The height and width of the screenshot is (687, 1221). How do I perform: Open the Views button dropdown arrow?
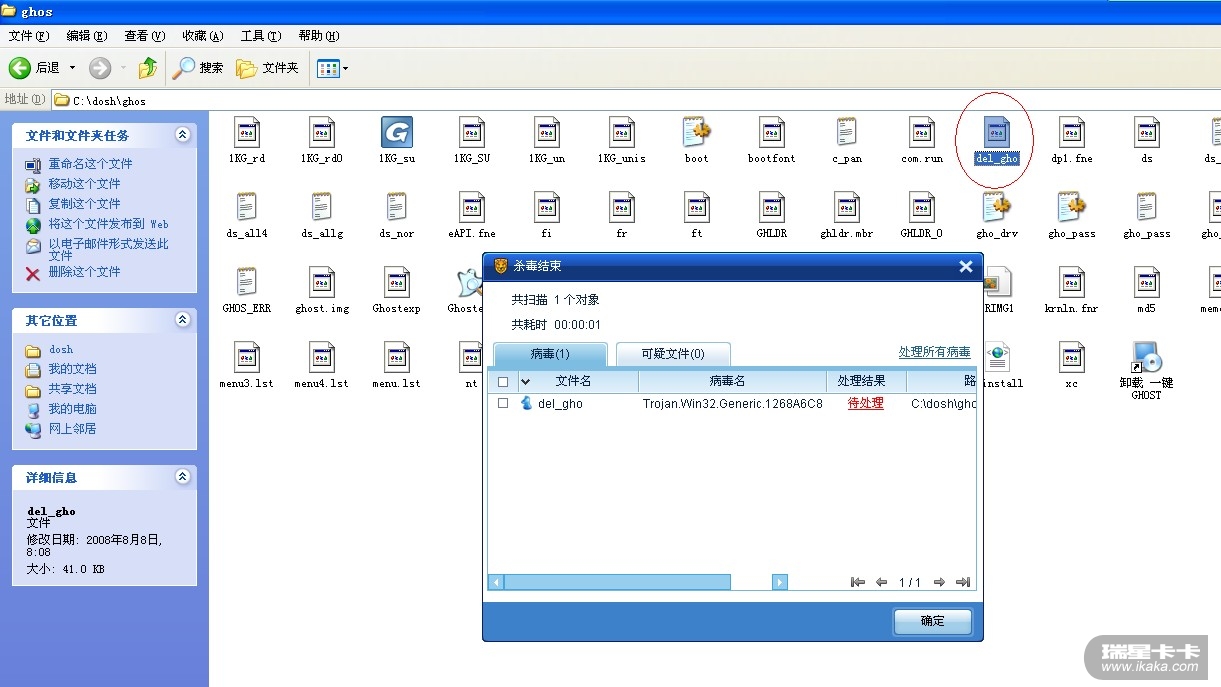[x=346, y=69]
